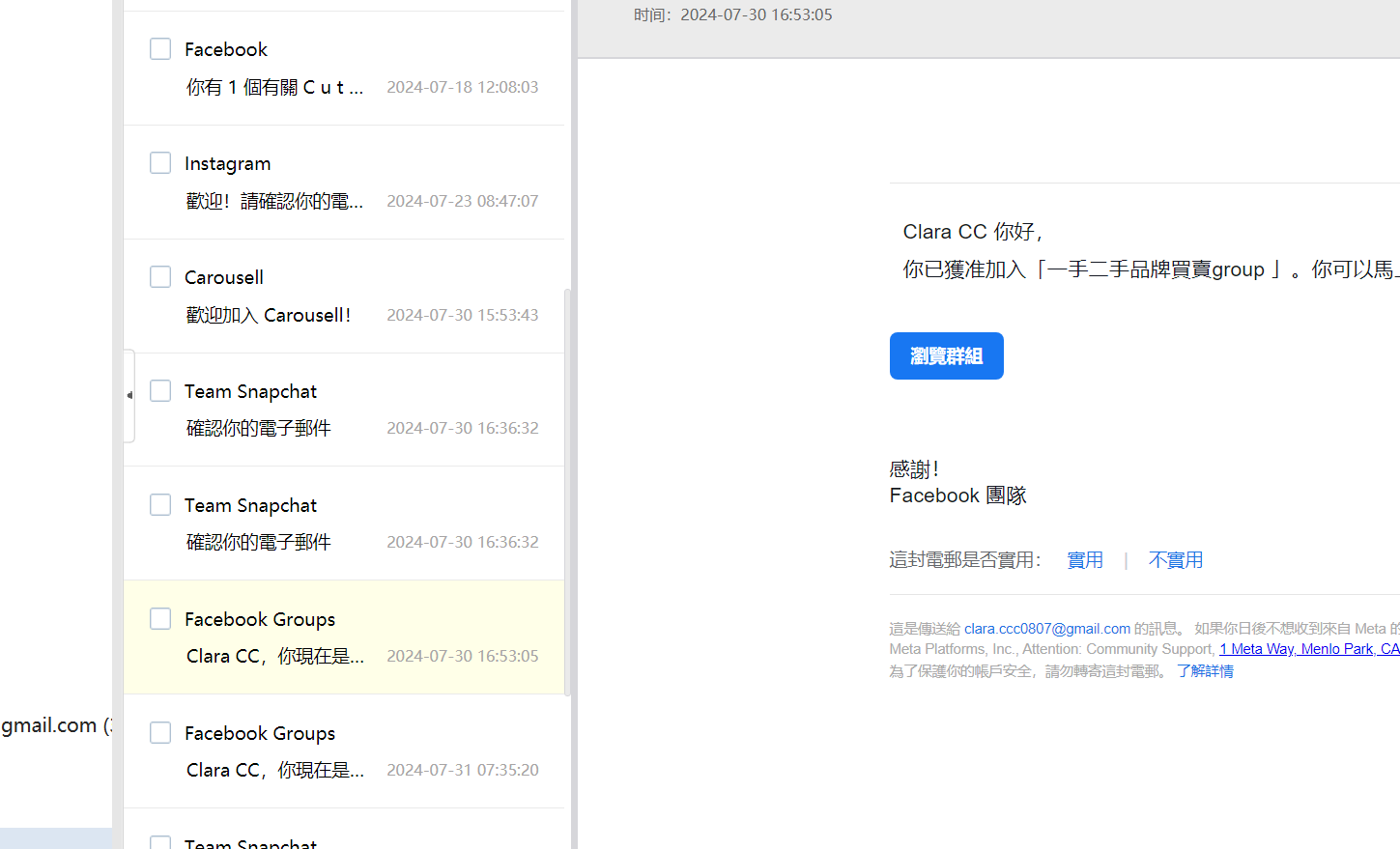The width and height of the screenshot is (1400, 849).
Task: Open the subject 你有 1 個有關 C u t ...
Action: (275, 87)
